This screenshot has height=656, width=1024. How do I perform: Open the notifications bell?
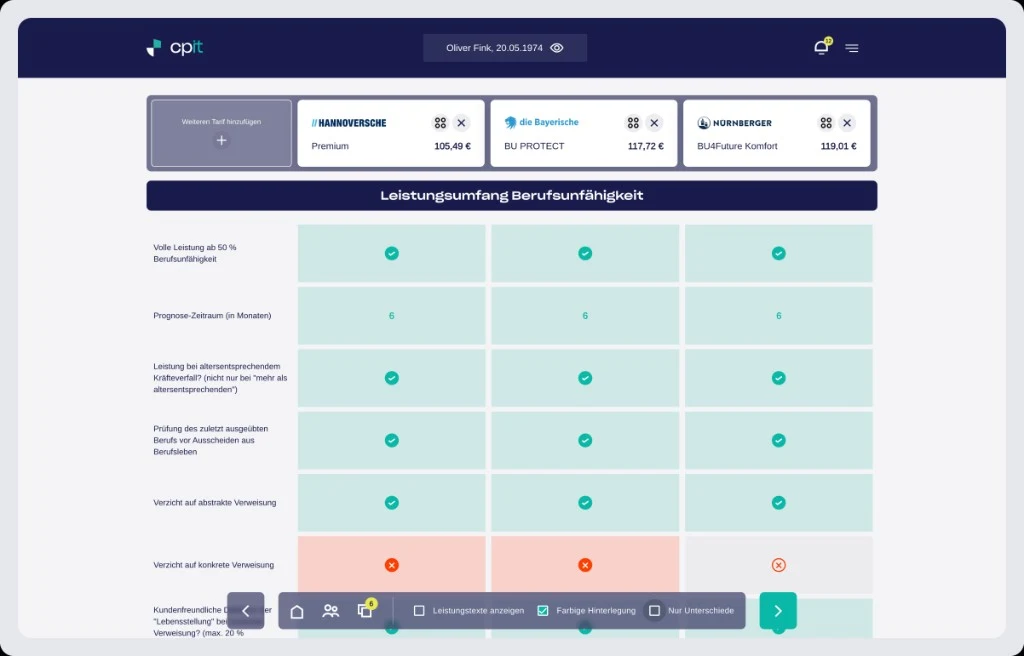tap(821, 48)
